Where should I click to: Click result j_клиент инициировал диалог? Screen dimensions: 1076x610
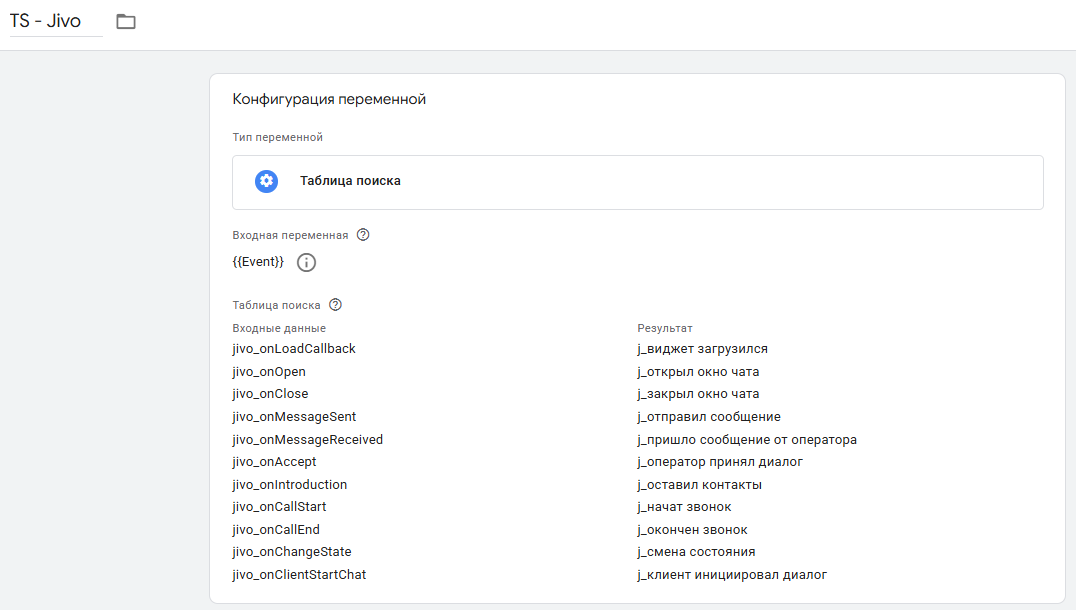[x=732, y=574]
